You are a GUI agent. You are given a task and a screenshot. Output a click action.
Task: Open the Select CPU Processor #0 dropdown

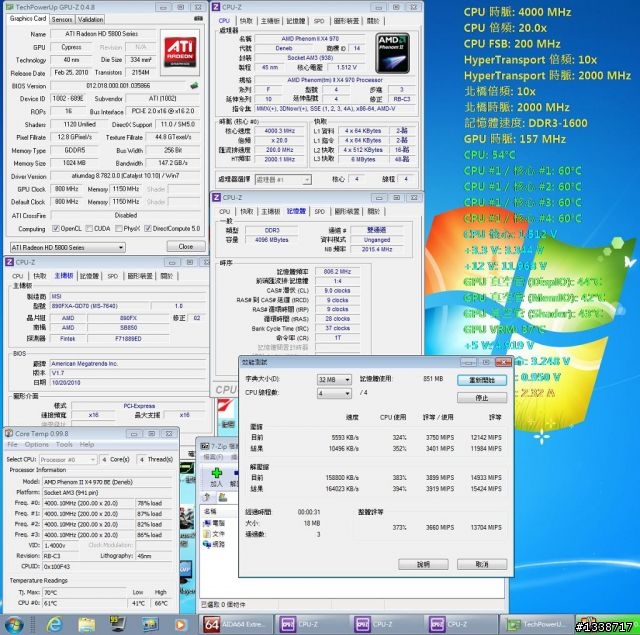point(68,460)
